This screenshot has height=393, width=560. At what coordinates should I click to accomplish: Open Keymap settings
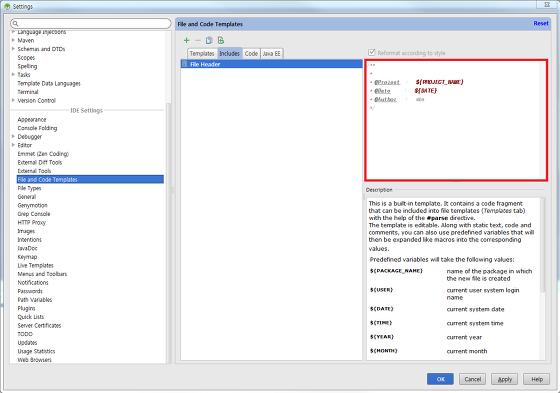point(28,257)
